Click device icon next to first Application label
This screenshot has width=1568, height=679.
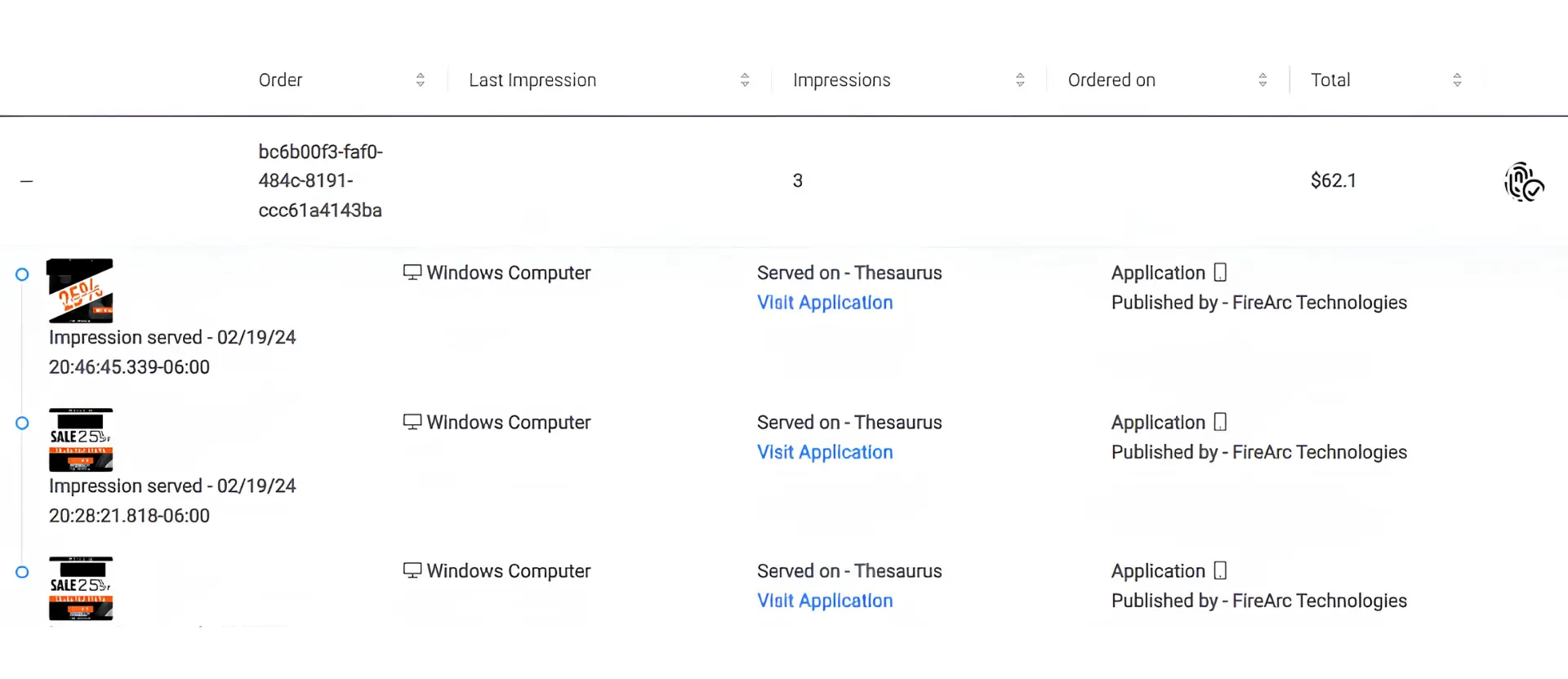pos(1220,273)
